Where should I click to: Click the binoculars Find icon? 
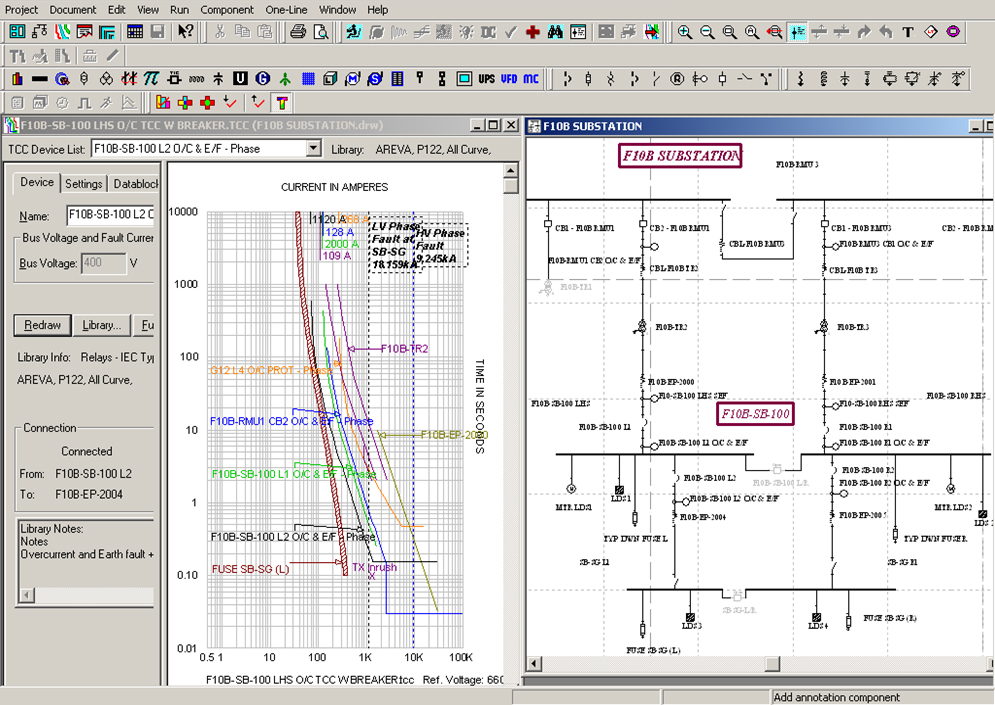[x=555, y=32]
